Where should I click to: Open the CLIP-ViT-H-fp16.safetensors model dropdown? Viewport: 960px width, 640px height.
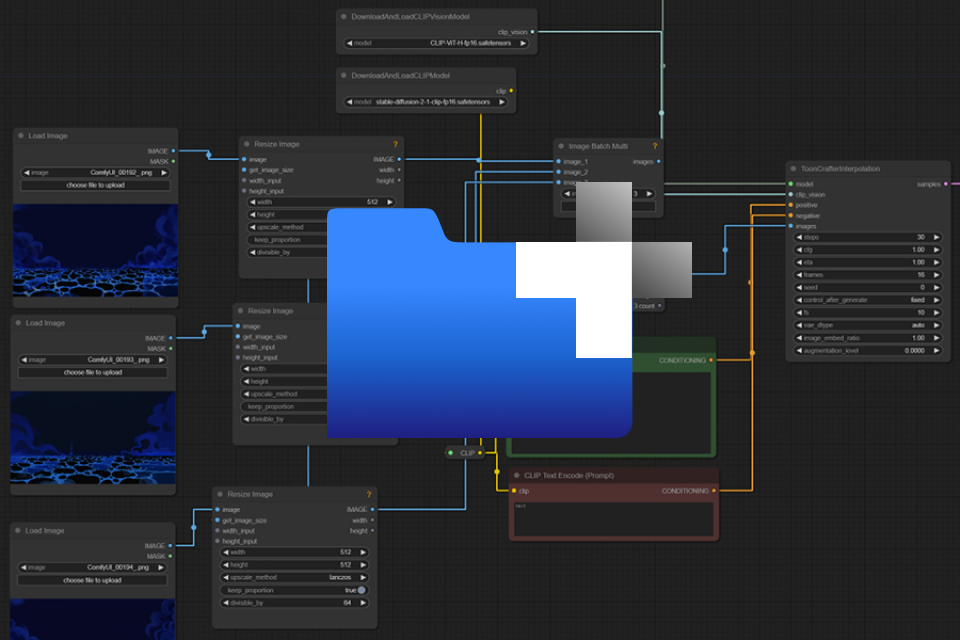click(437, 43)
